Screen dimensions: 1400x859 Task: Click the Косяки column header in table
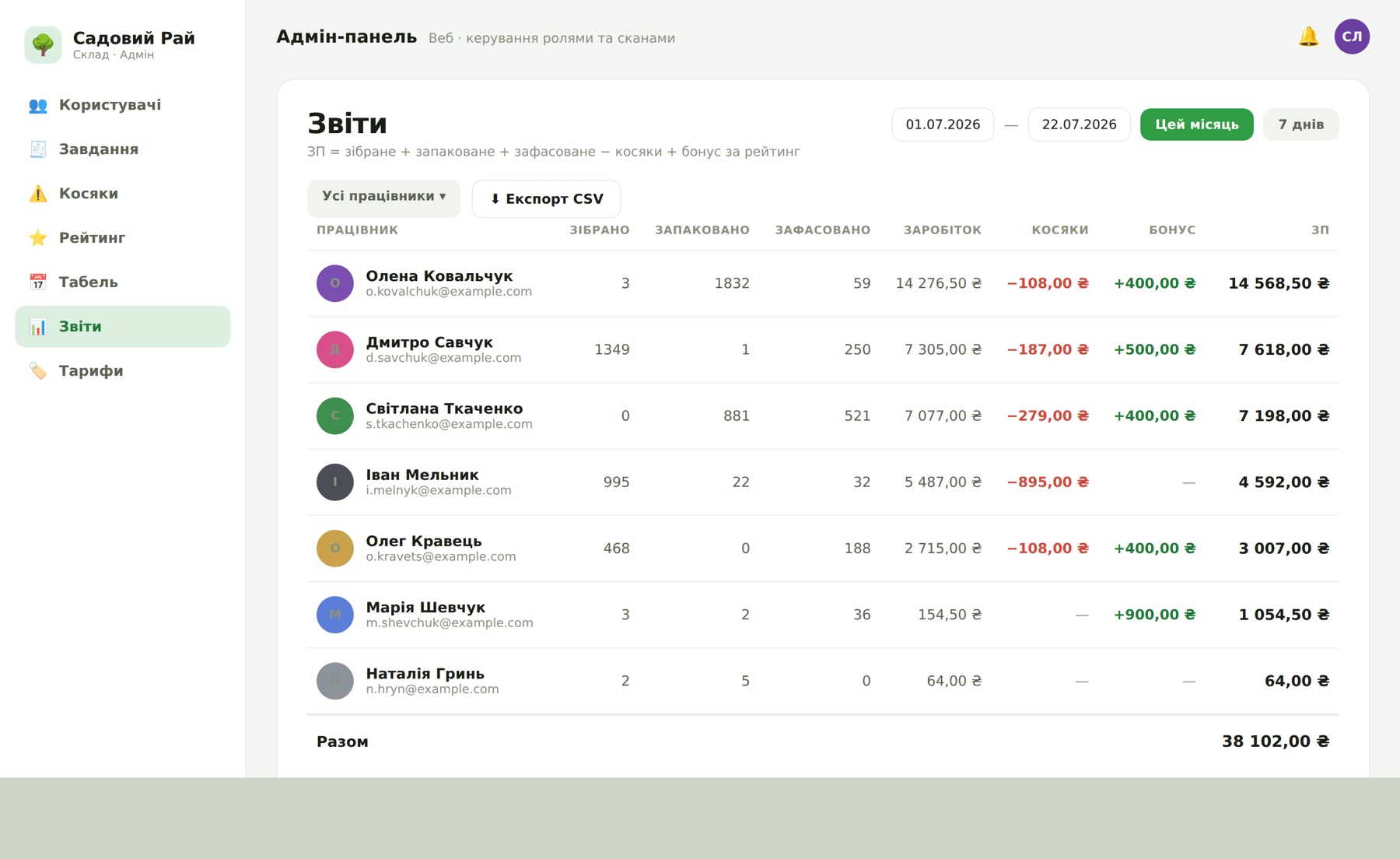pyautogui.click(x=1059, y=230)
